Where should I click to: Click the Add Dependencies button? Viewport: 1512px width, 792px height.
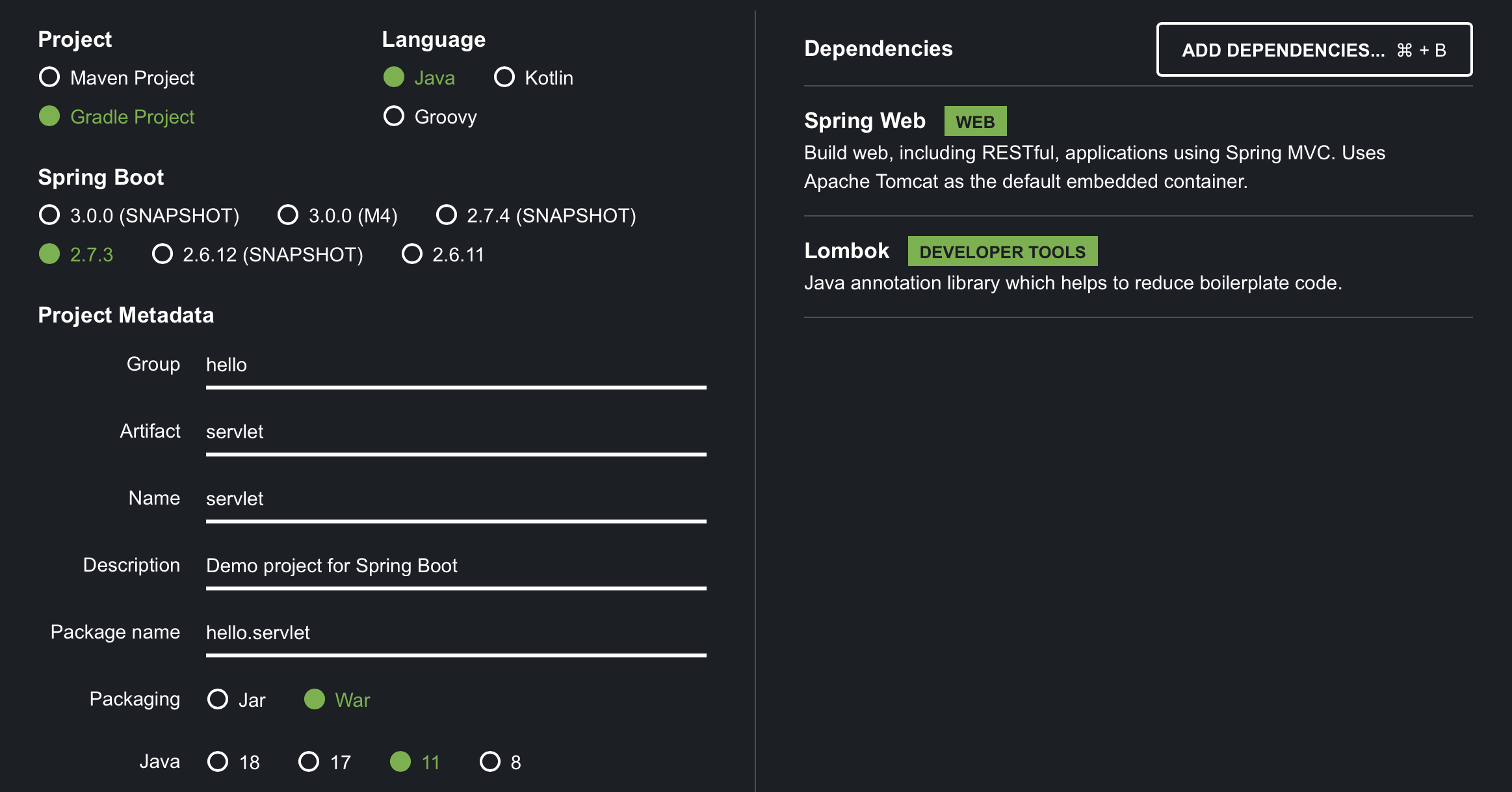[x=1314, y=50]
